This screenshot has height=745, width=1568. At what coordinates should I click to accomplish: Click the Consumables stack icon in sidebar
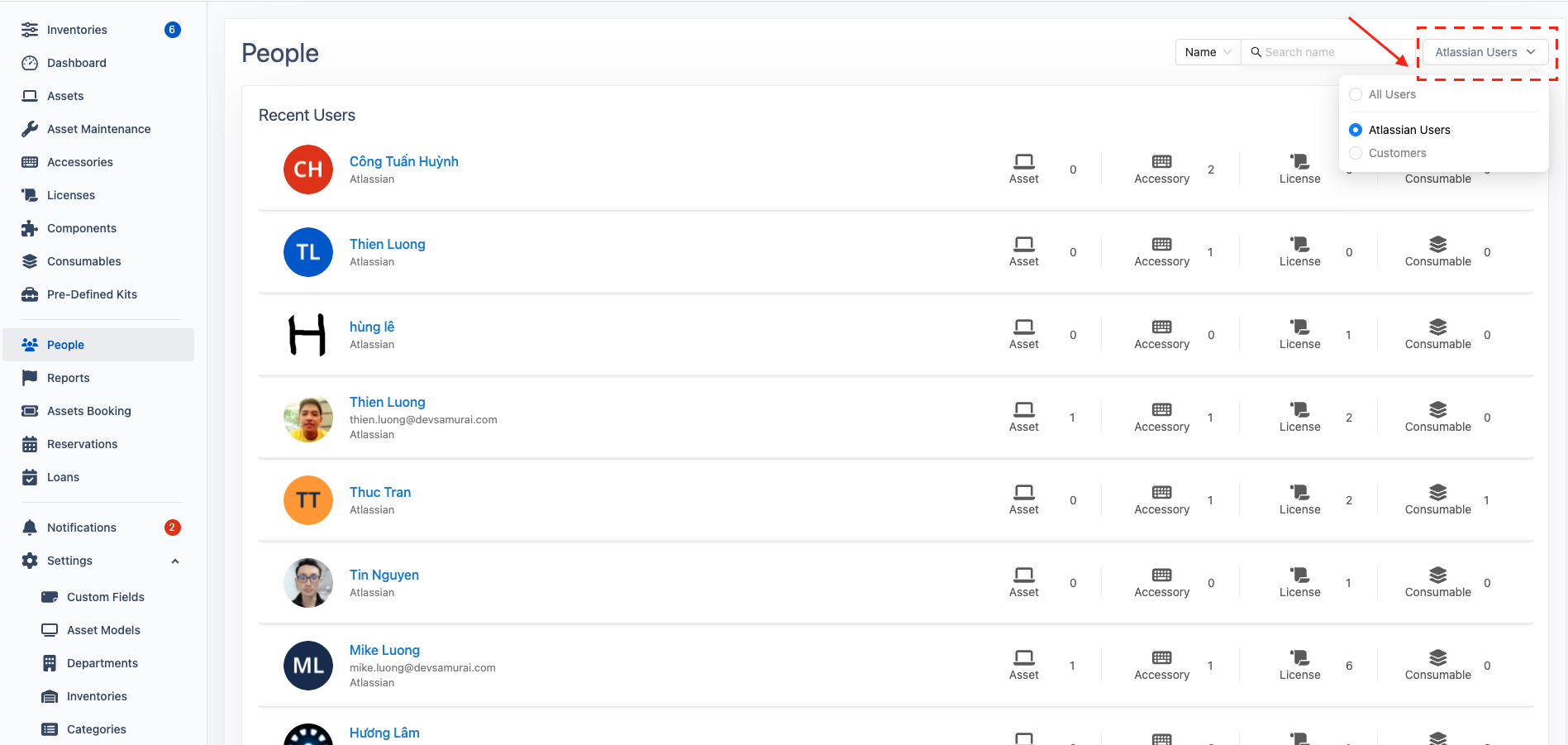click(30, 261)
